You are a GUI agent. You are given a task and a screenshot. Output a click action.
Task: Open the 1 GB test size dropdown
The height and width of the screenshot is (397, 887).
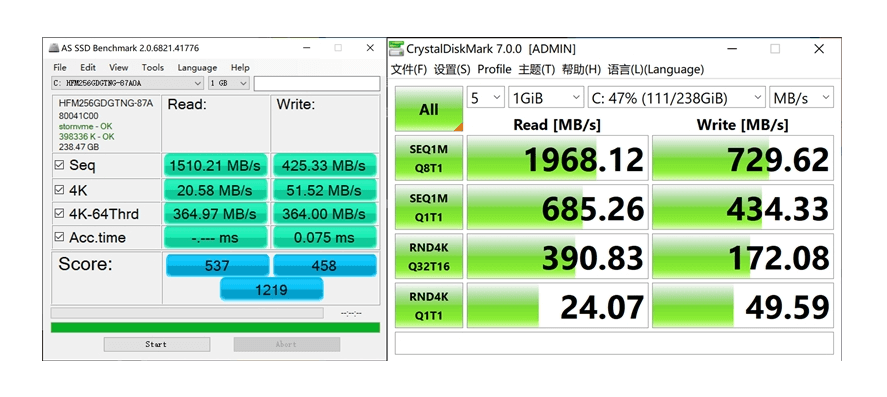pyautogui.click(x=229, y=83)
